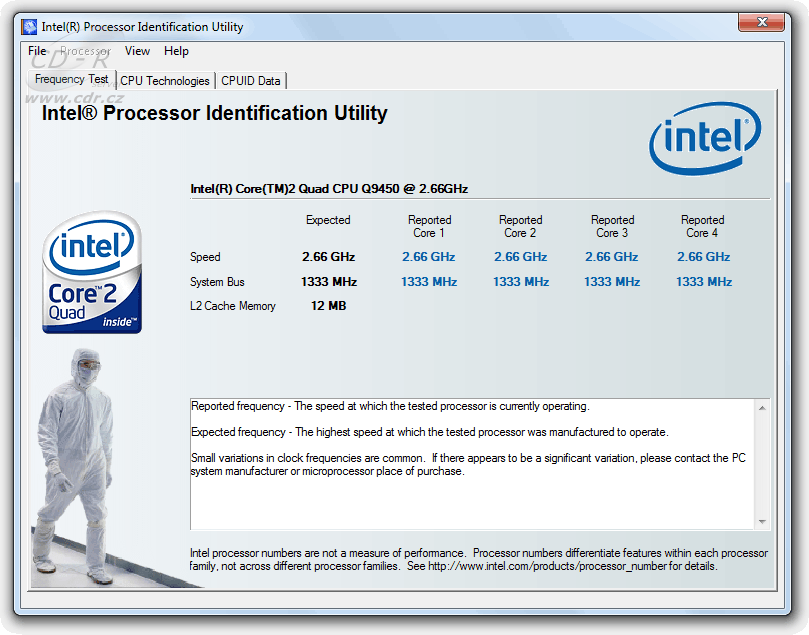Screen dimensions: 809x635
Task: Click the expected speed value 2.66 GHz
Action: pos(329,257)
